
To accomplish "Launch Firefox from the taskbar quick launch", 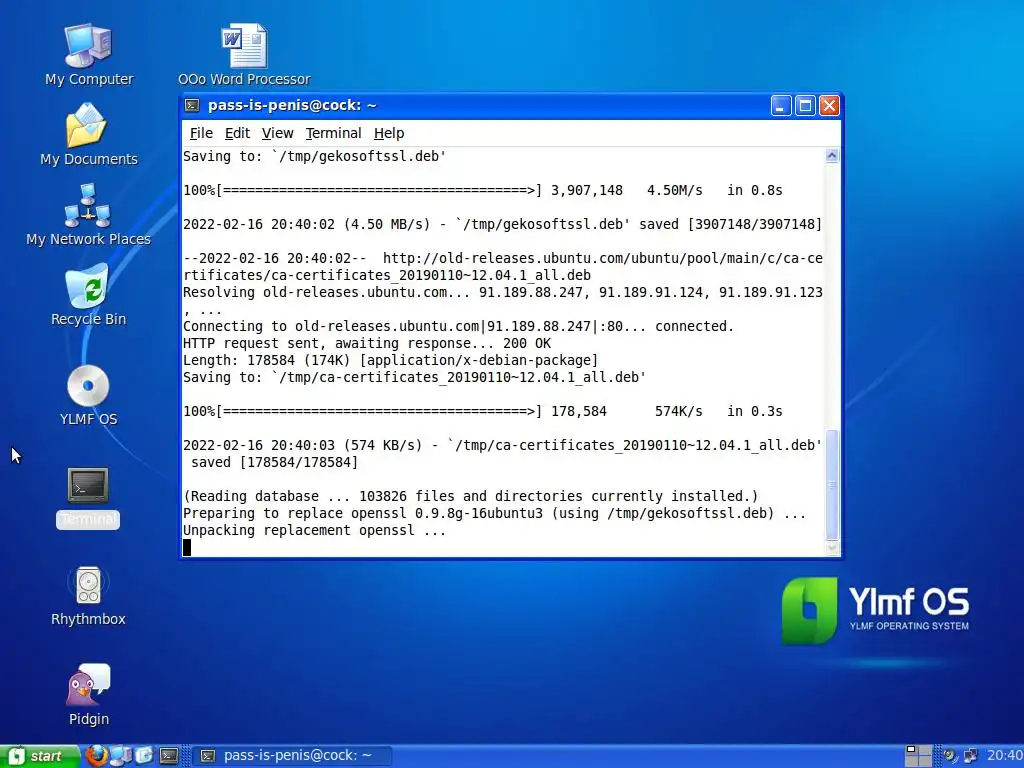I will (x=97, y=756).
